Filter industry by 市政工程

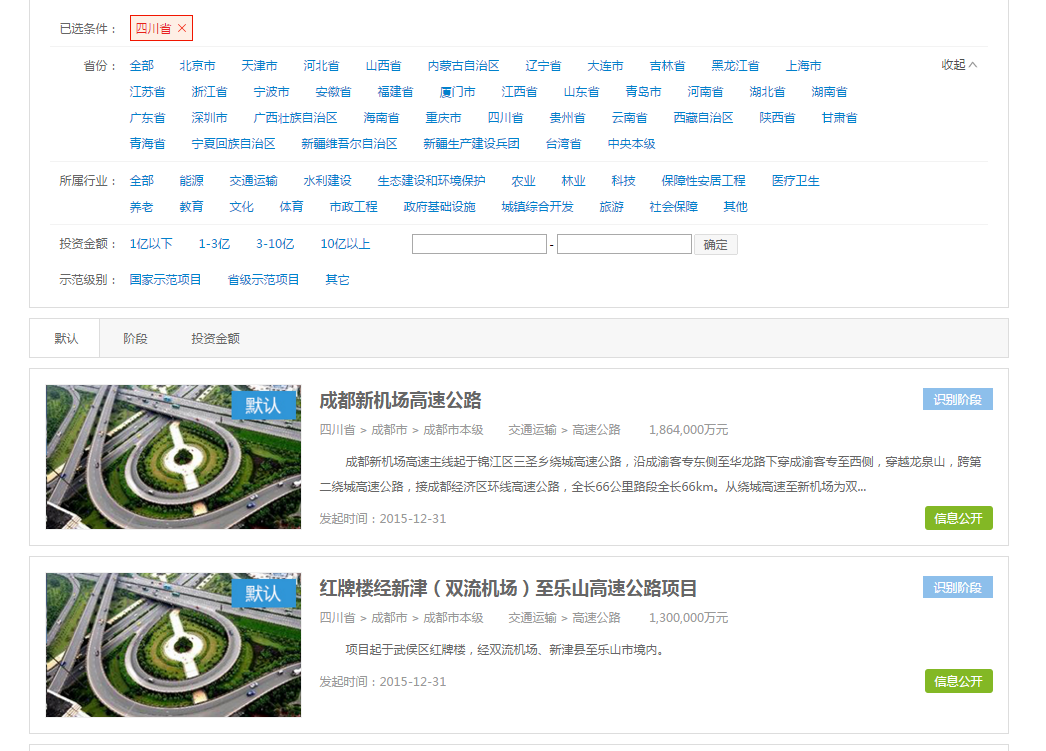coord(354,207)
